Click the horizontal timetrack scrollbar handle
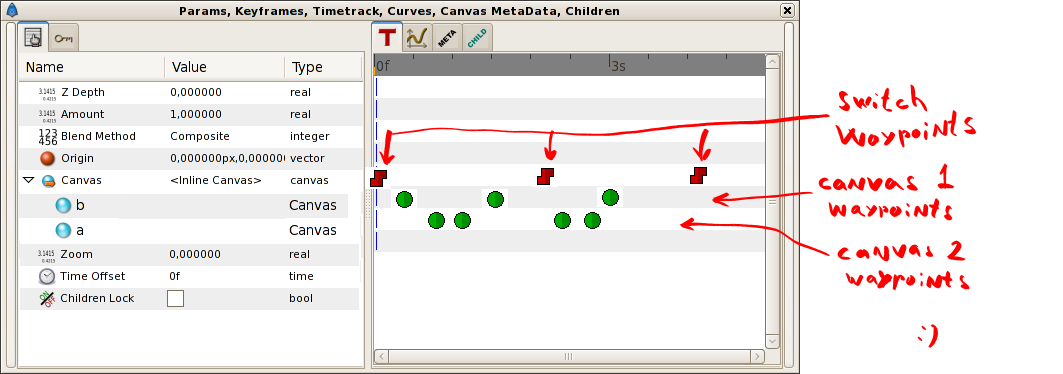The height and width of the screenshot is (374, 1063). (x=569, y=356)
